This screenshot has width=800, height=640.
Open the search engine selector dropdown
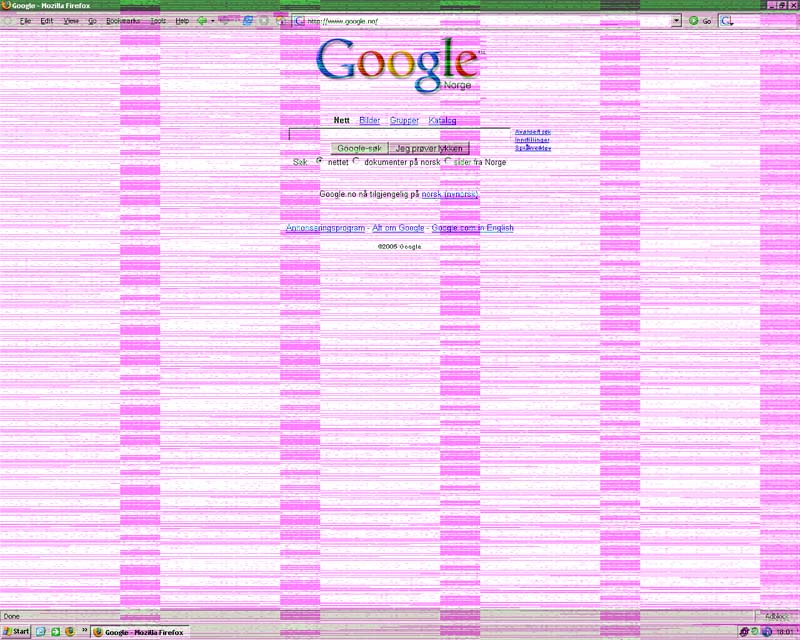click(727, 21)
